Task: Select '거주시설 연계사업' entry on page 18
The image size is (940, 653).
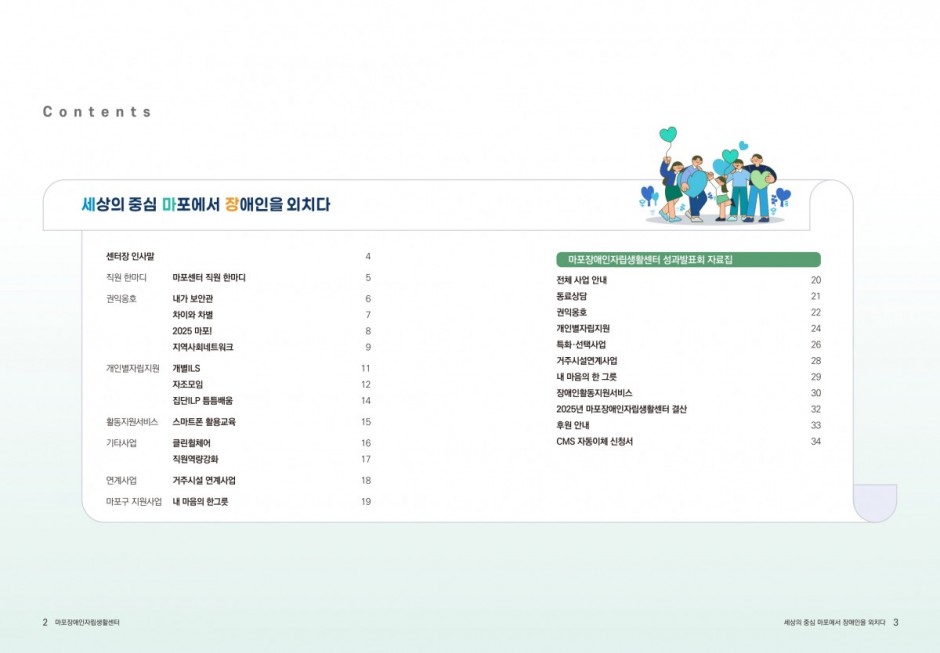Action: tap(204, 480)
